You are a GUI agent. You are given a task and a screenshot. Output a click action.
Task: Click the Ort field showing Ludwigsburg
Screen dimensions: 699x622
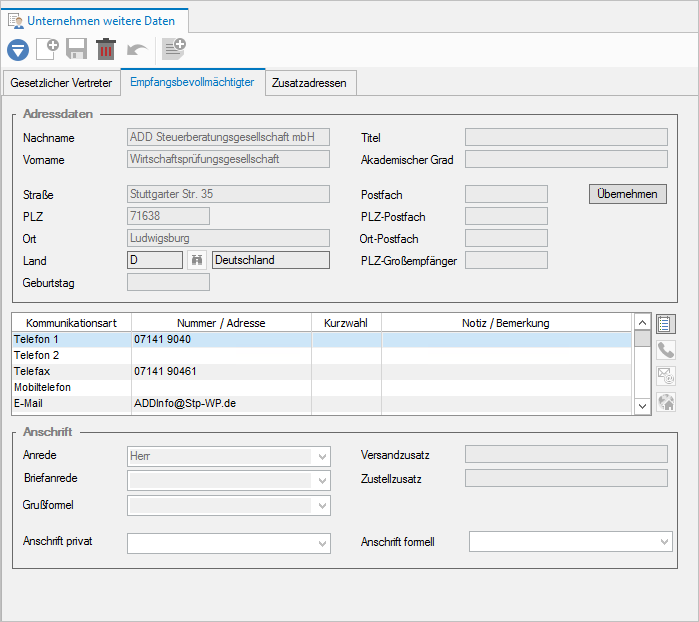228,238
